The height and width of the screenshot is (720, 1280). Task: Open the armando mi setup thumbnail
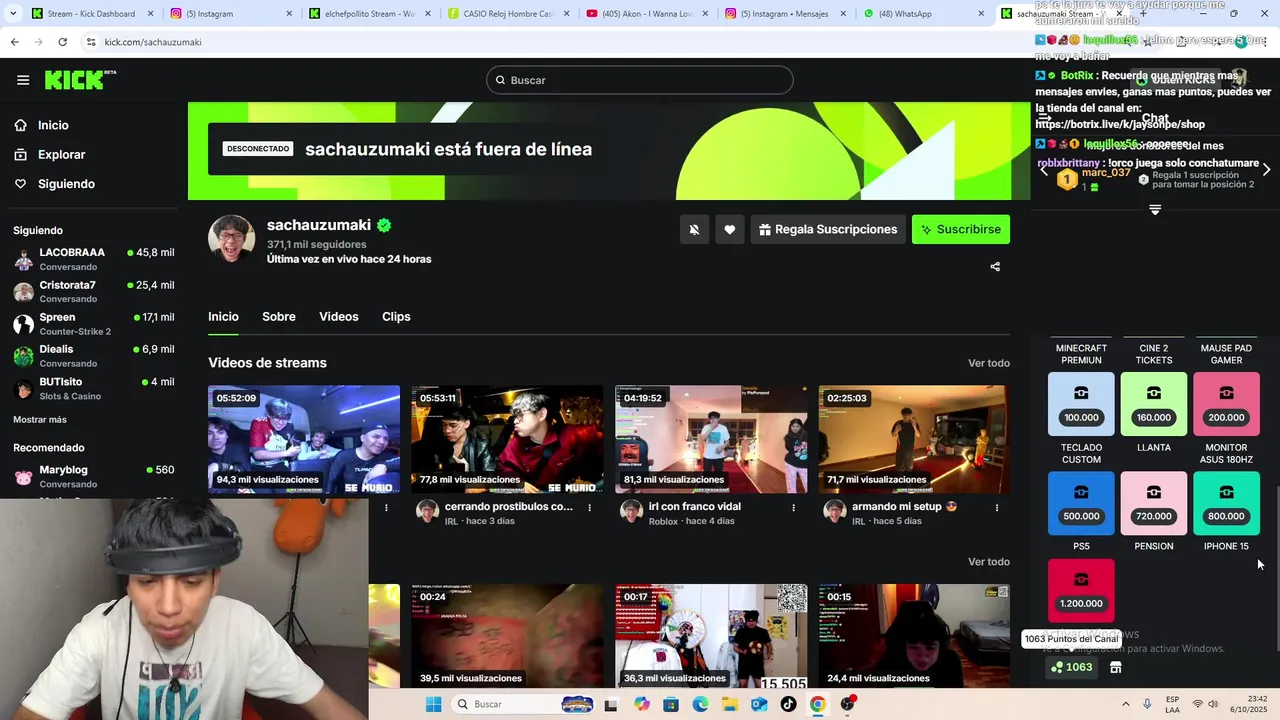point(914,439)
